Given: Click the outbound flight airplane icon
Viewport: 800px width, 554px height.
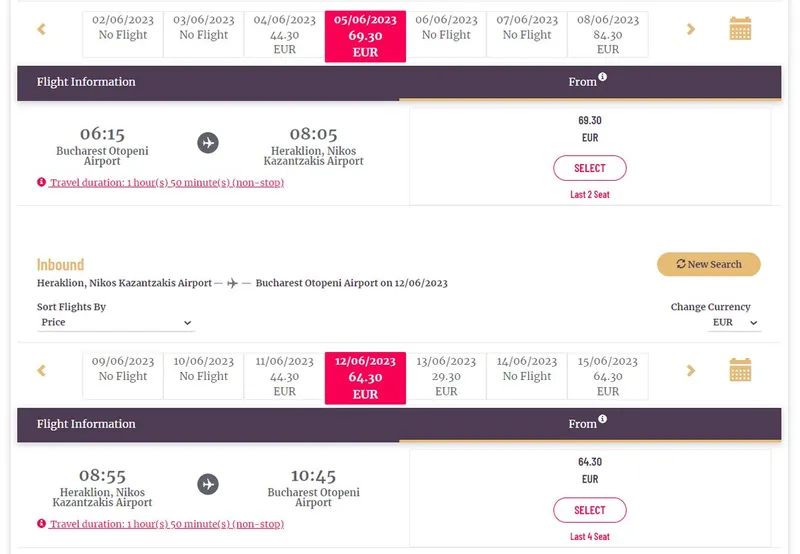Looking at the screenshot, I should coord(208,143).
